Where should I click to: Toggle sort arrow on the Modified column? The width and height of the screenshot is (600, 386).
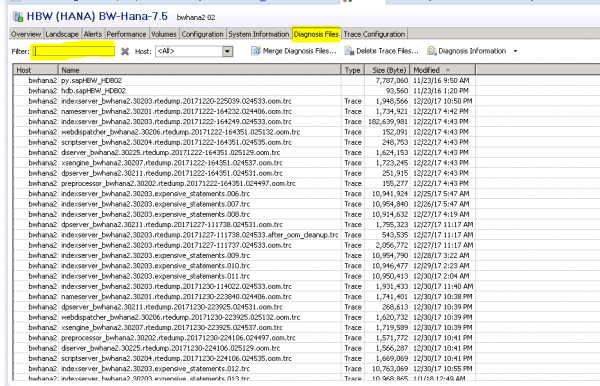pos(448,70)
